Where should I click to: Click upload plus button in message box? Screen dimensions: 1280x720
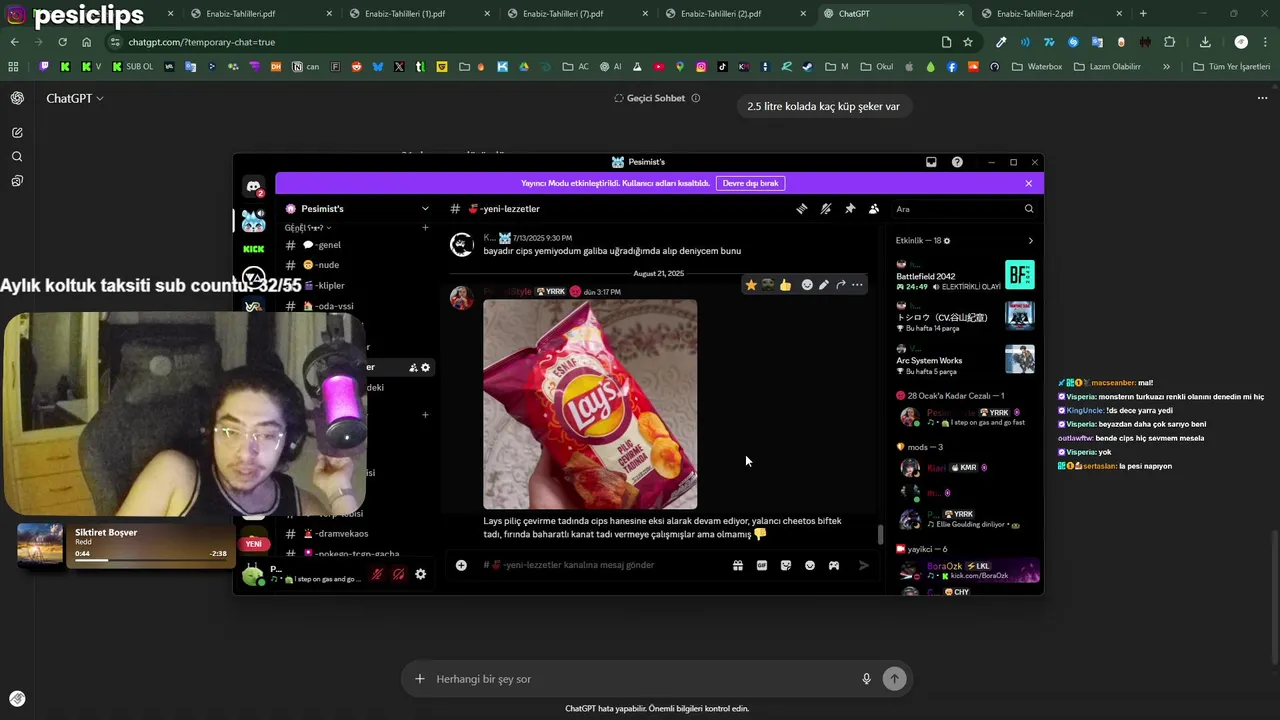pyautogui.click(x=461, y=565)
